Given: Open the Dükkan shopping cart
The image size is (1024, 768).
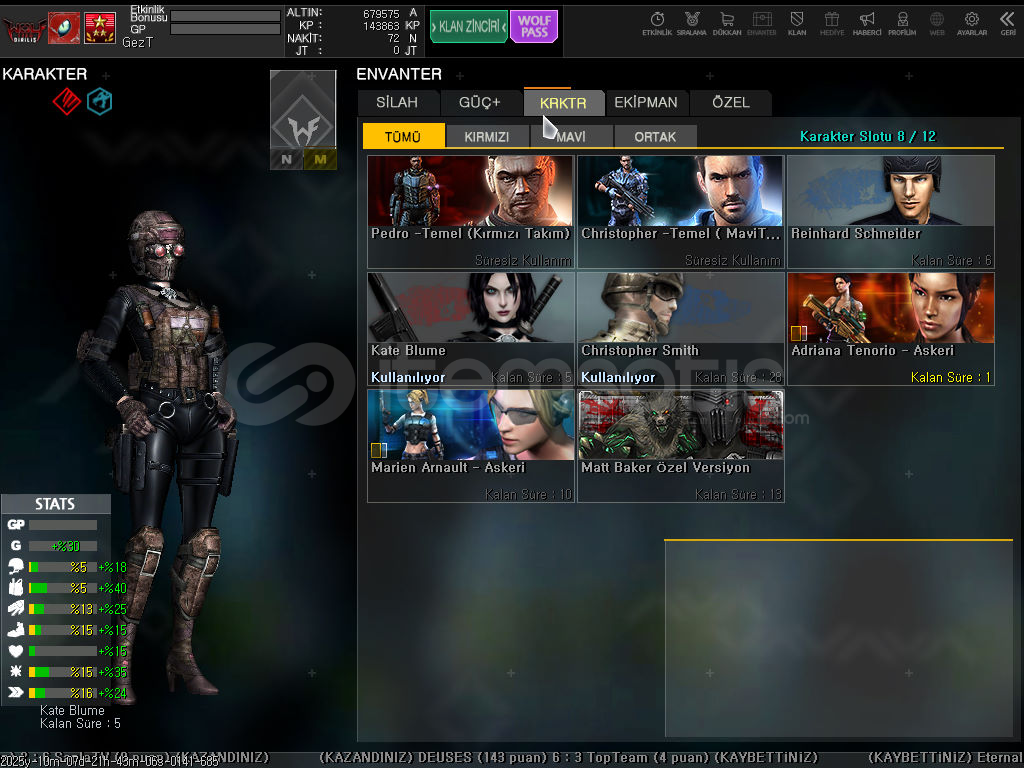Looking at the screenshot, I should click(x=727, y=21).
